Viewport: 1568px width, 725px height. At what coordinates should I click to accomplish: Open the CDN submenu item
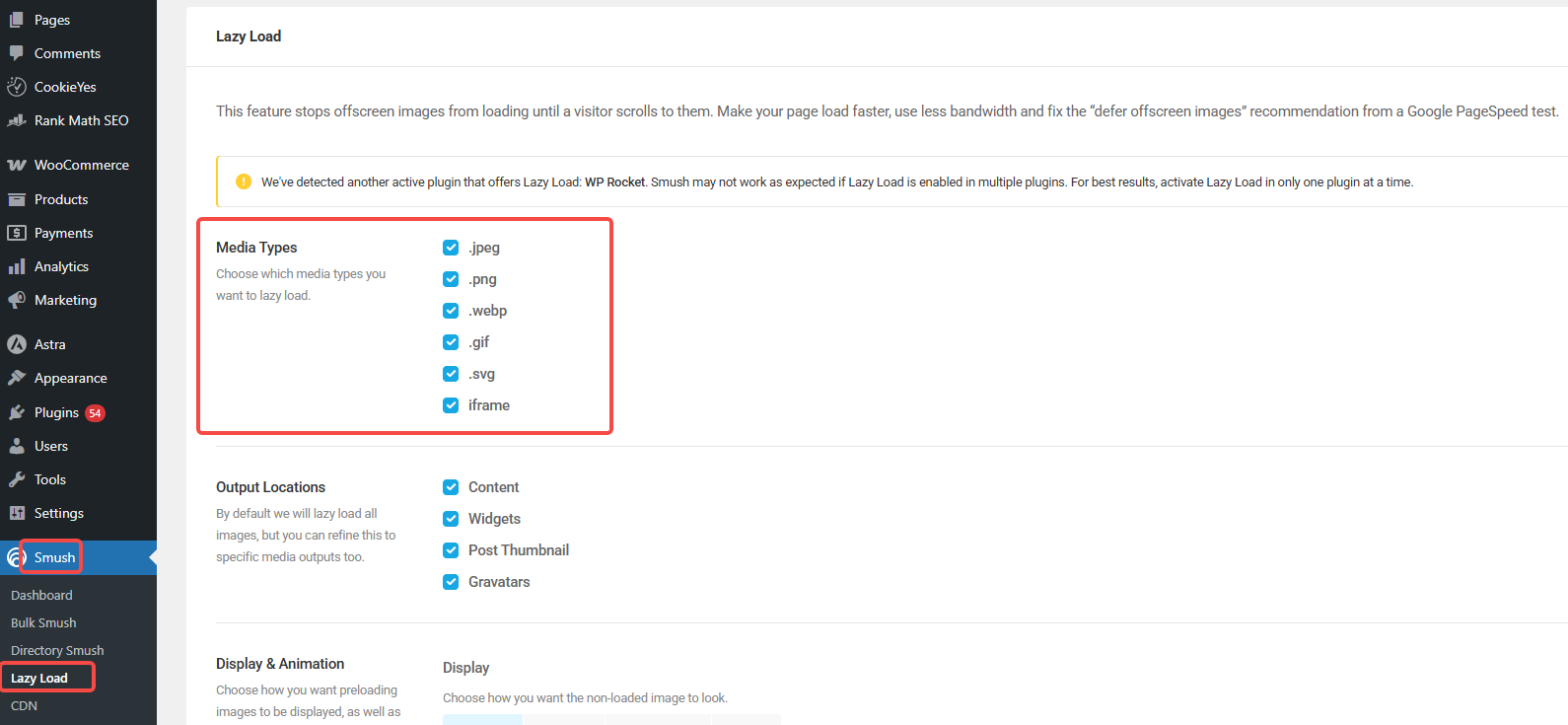coord(24,705)
